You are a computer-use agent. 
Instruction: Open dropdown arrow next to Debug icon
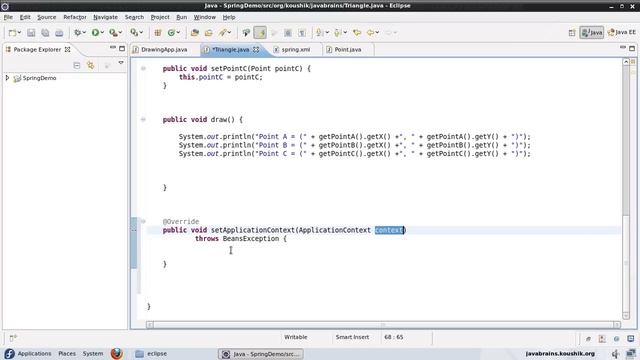tap(84, 33)
